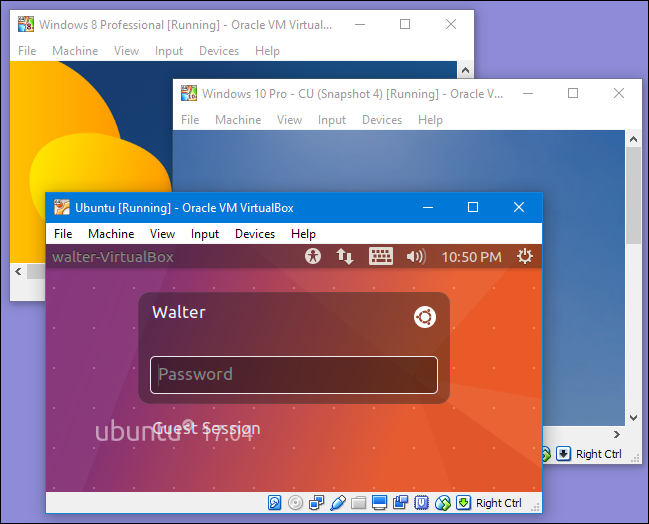Viewport: 649px width, 524px height.
Task: Open the Ubuntu power/session gear menu
Action: [x=524, y=257]
